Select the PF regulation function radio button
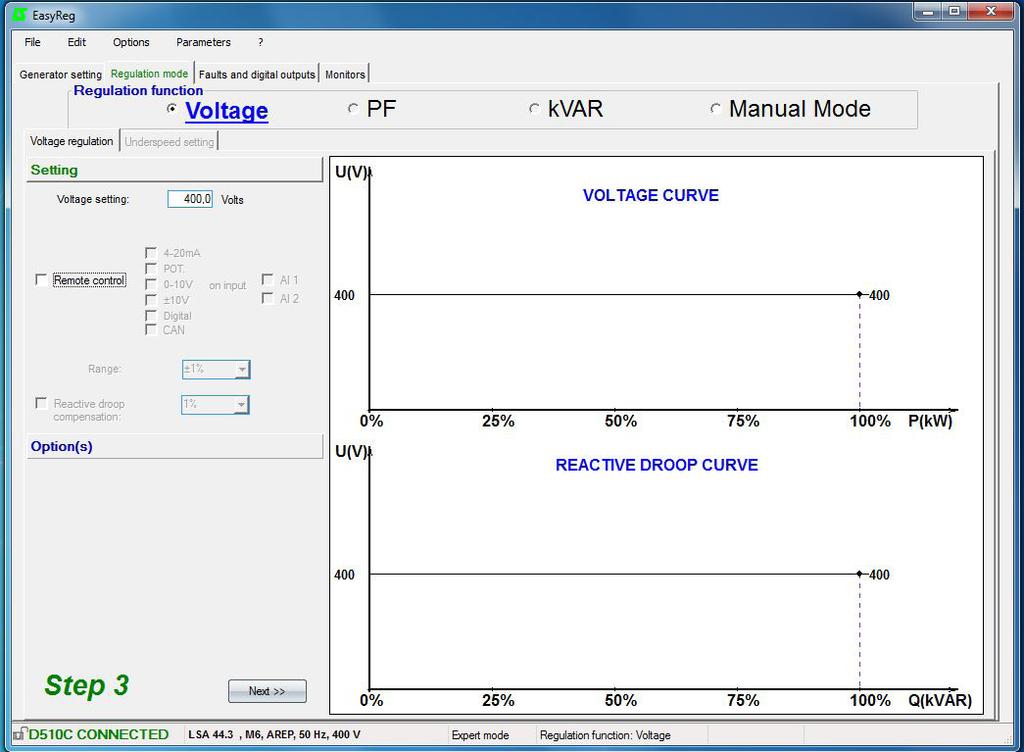 [353, 109]
